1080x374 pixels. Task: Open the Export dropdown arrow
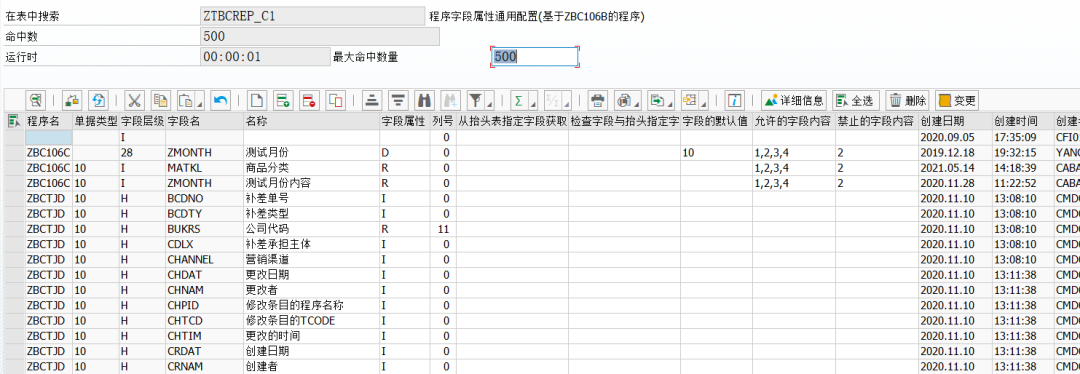[670, 105]
